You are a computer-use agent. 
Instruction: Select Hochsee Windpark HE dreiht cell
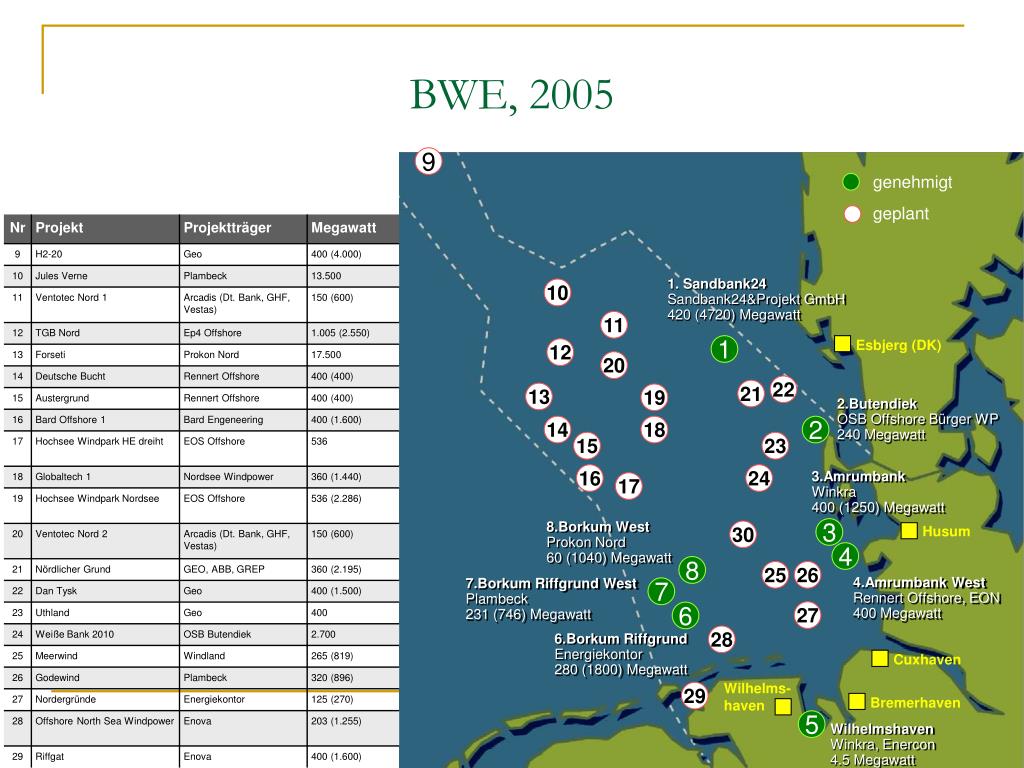click(x=105, y=448)
